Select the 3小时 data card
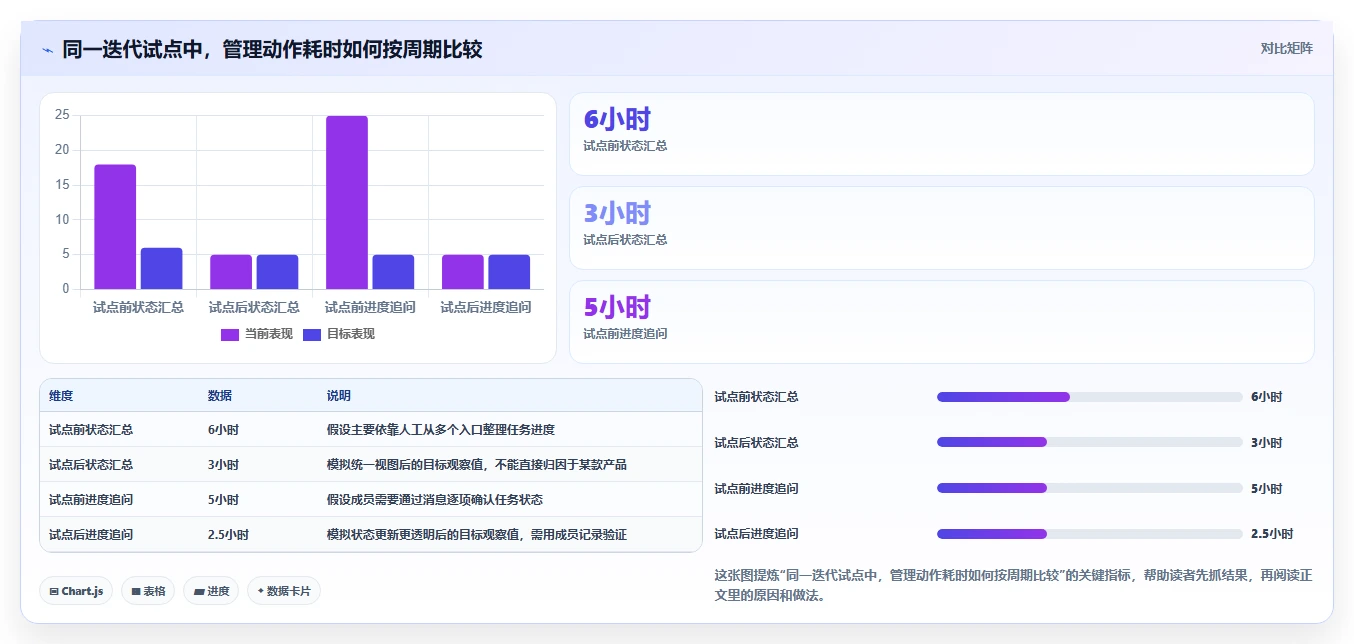Screen dimensions: 1354x644 [942, 228]
